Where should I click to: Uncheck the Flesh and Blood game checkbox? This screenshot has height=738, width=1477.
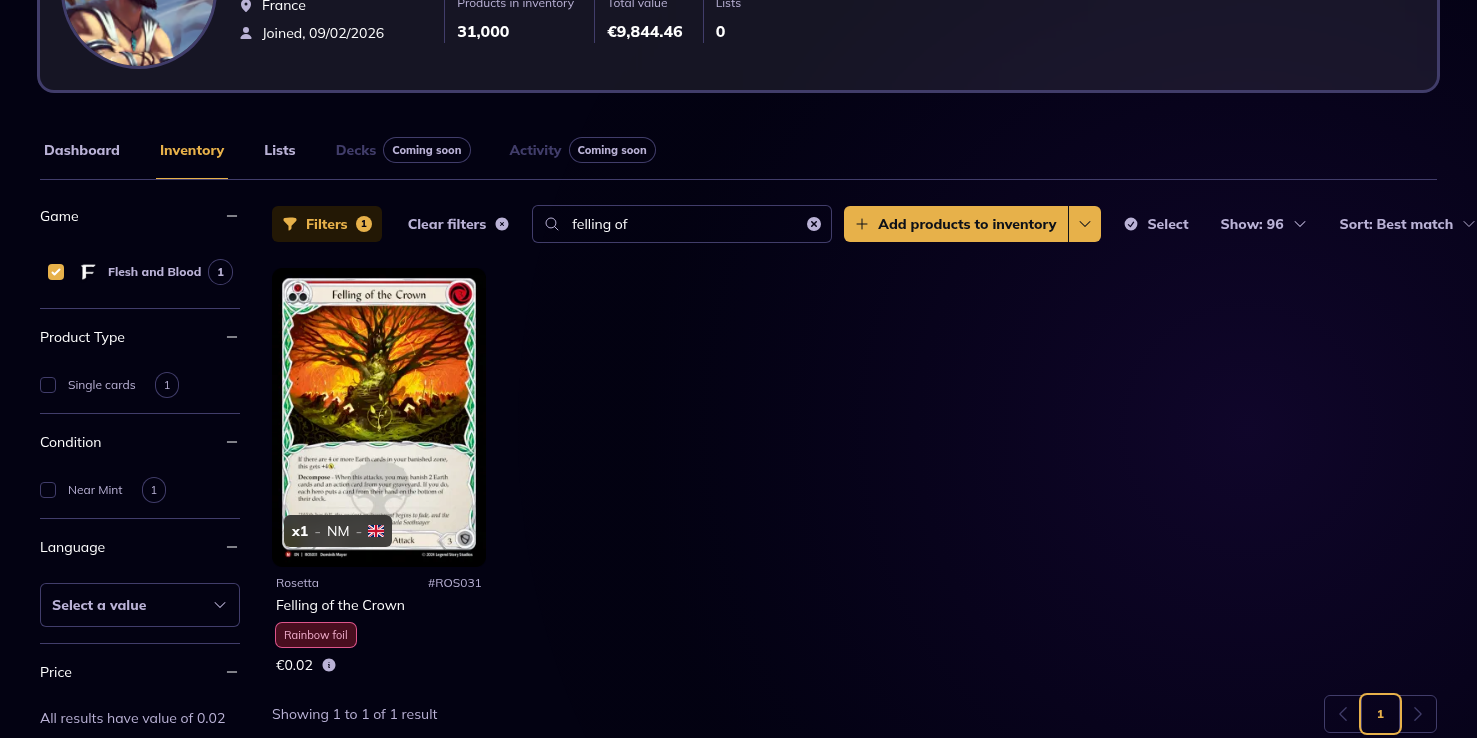point(56,272)
